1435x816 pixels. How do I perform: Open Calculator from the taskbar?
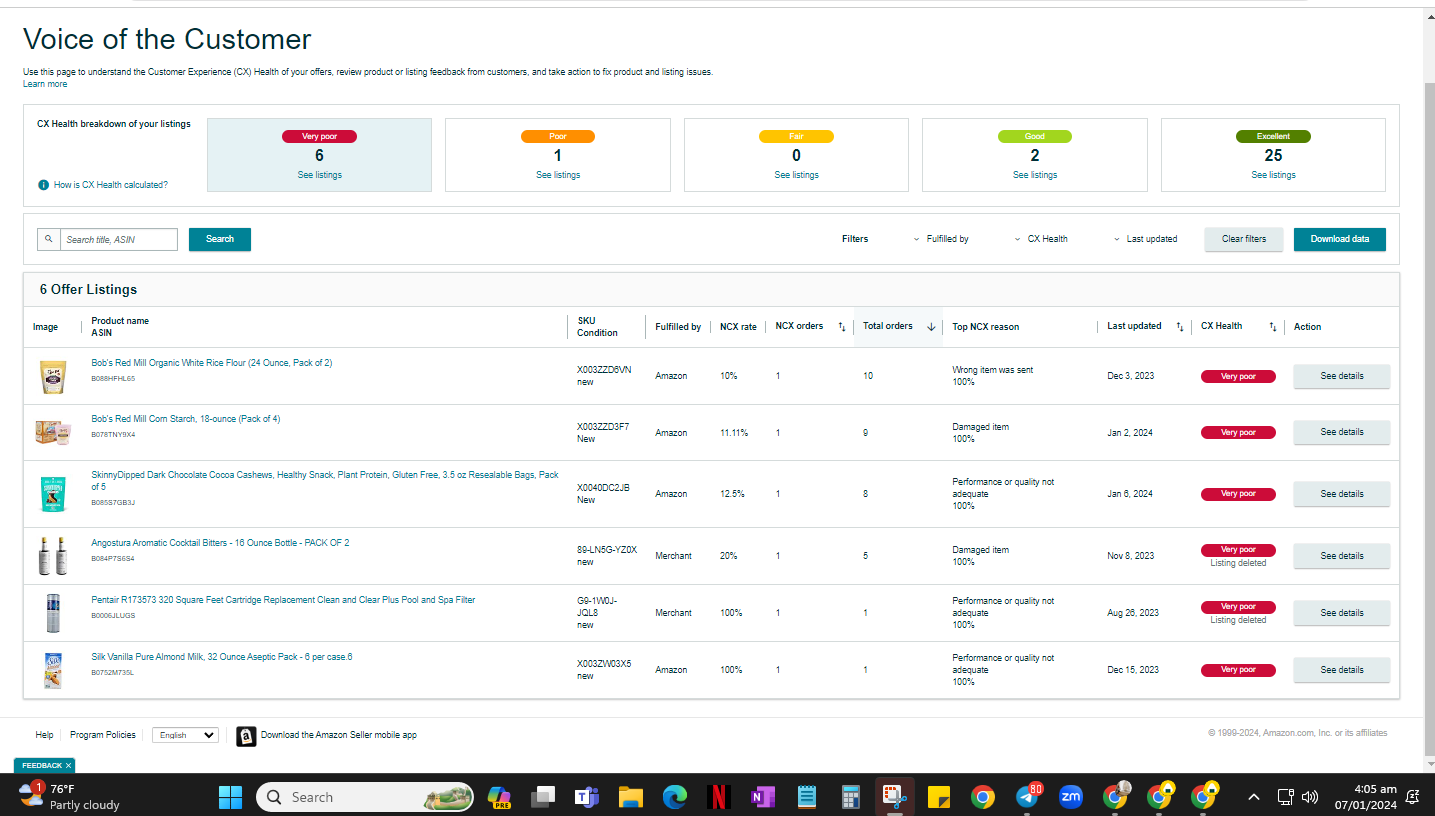point(851,797)
